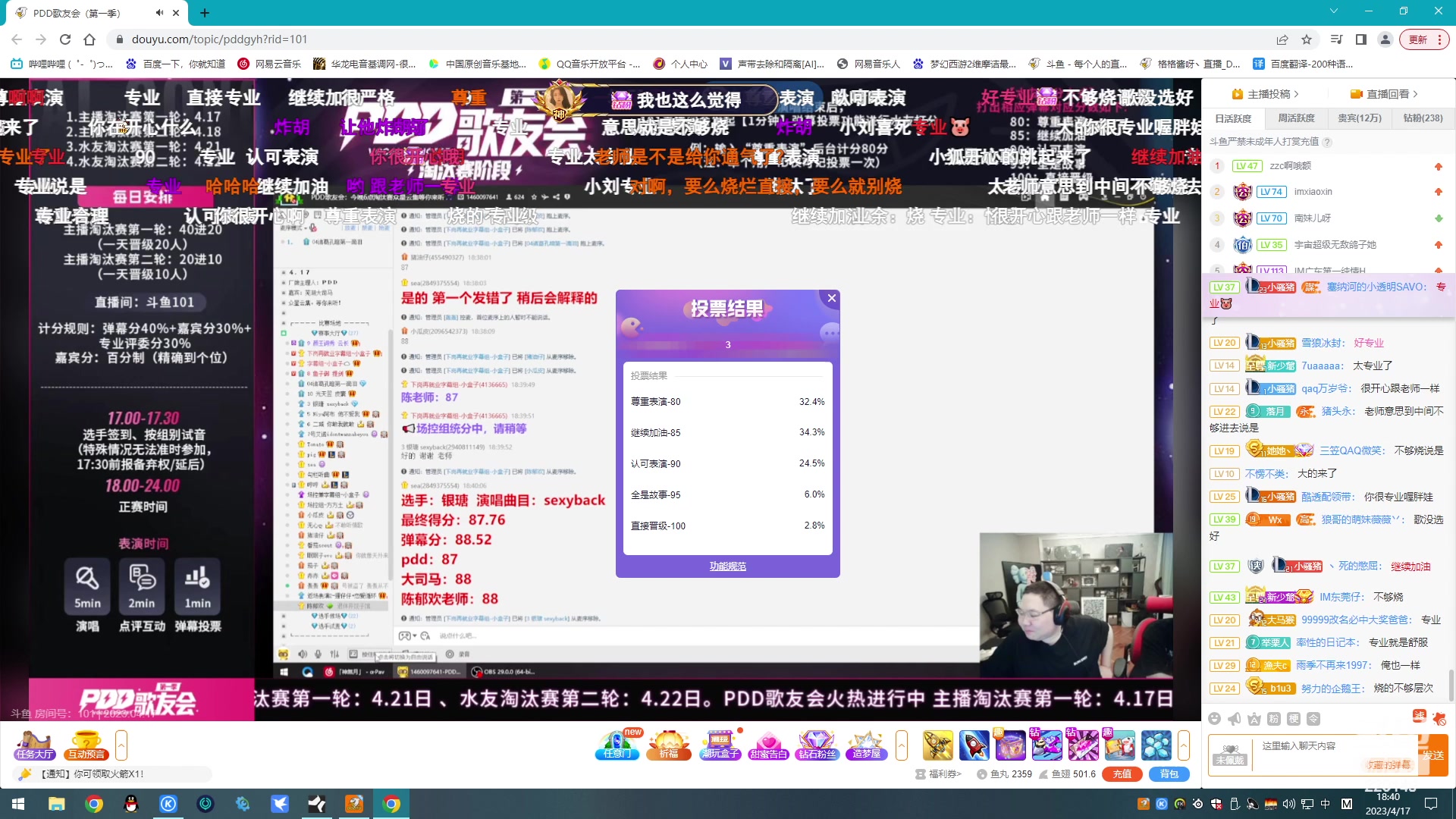Image resolution: width=1456 pixels, height=819 pixels.
Task: Click the 功能规范 link in vote popup
Action: pos(728,566)
